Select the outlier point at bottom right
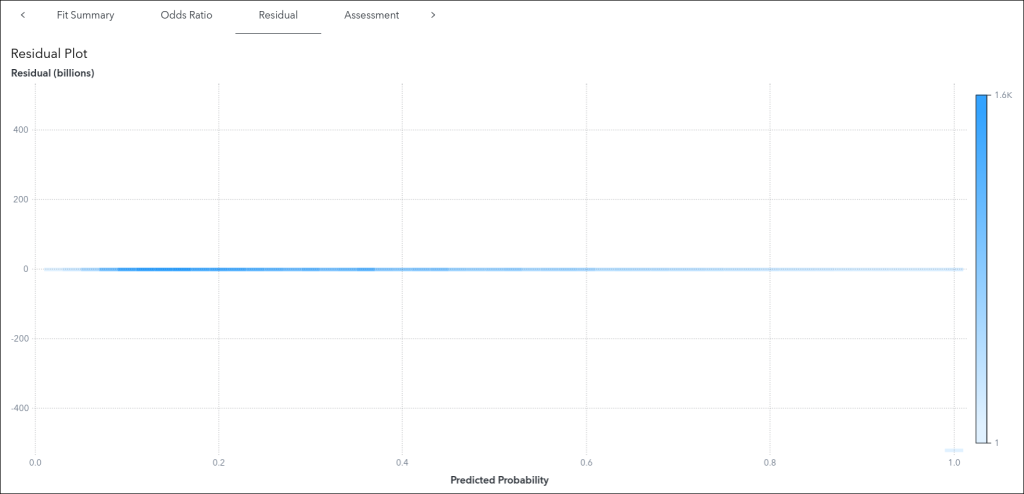 (954, 450)
